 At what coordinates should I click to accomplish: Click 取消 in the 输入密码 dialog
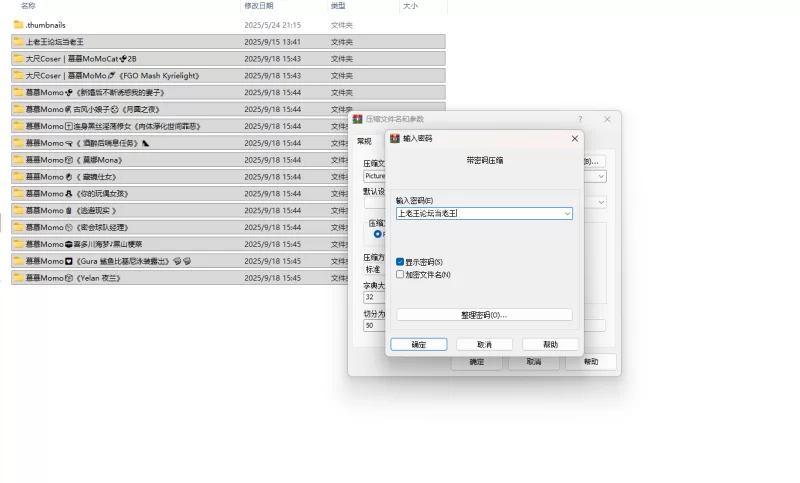point(484,345)
